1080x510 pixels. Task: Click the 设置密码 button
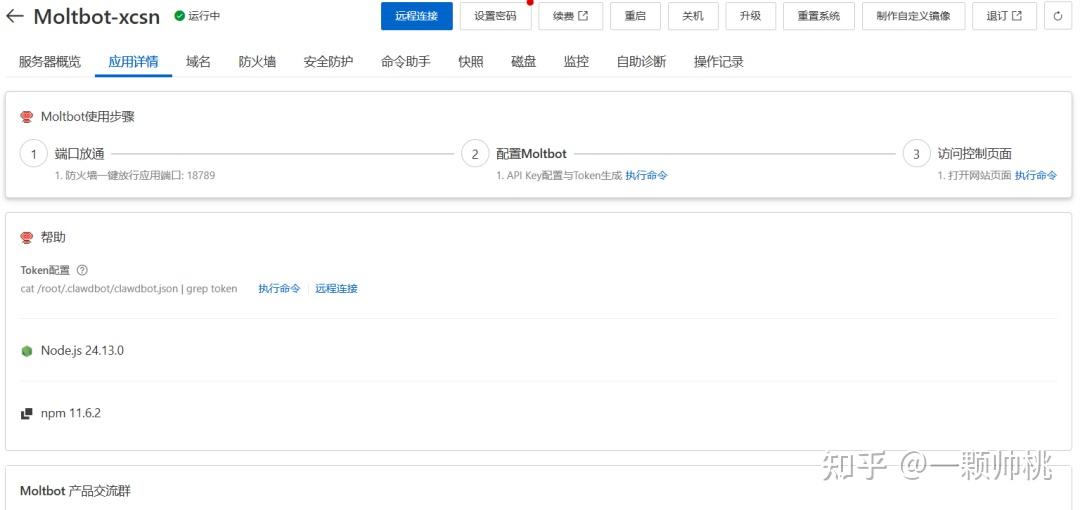(495, 16)
